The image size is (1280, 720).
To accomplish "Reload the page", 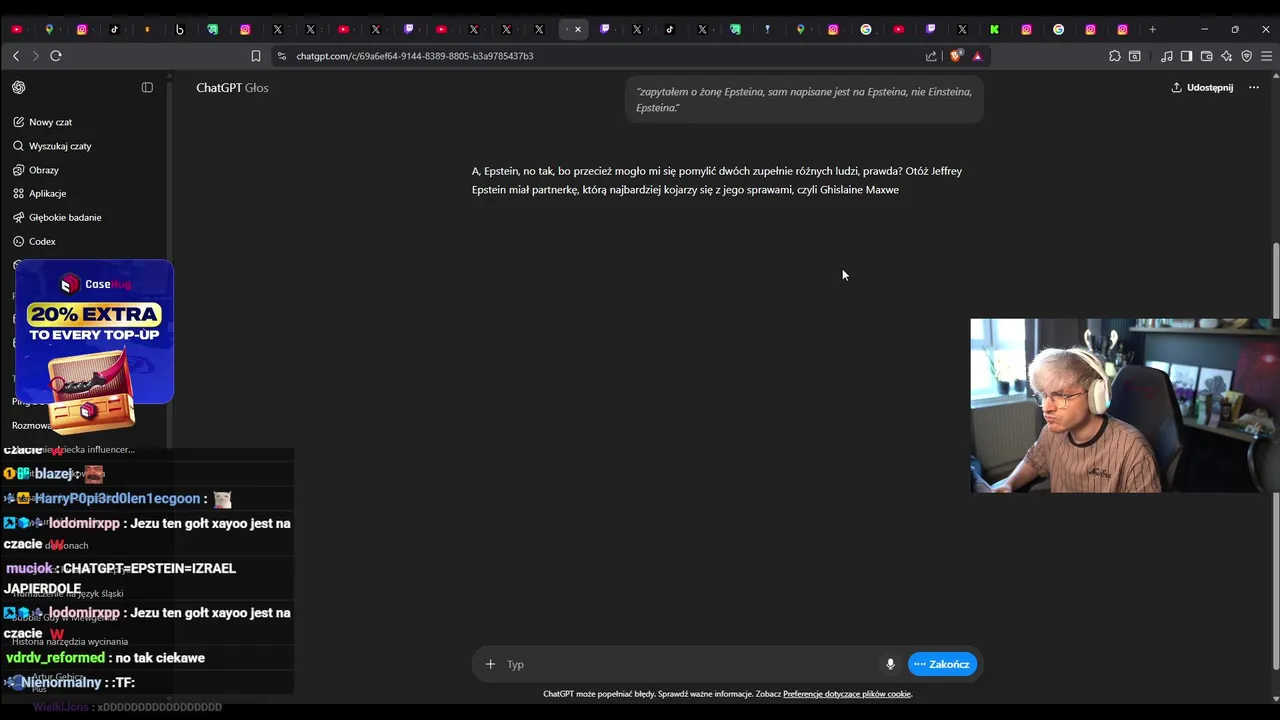I will (56, 56).
